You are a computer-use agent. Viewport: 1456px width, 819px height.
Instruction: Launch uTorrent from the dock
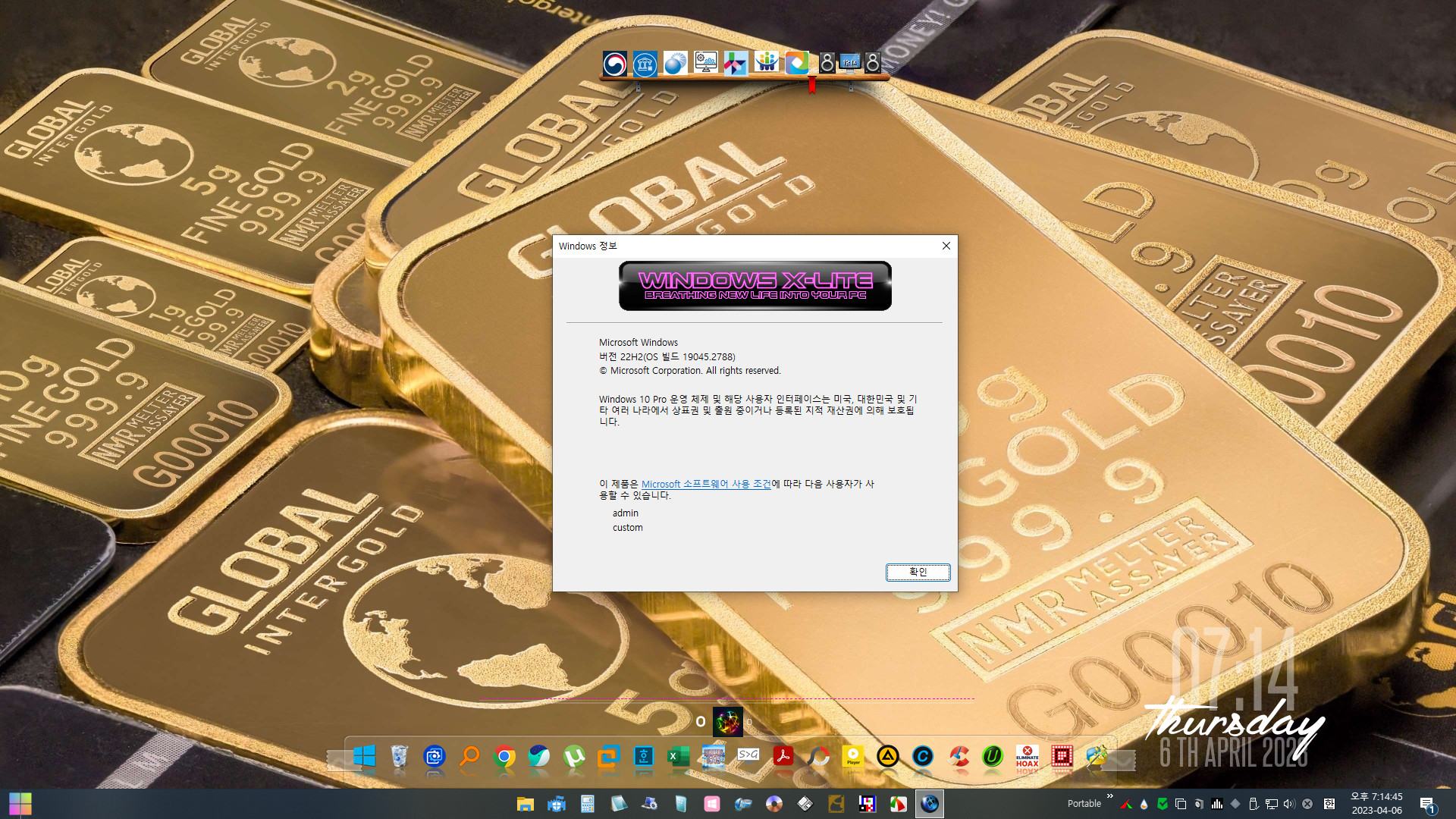click(x=574, y=756)
